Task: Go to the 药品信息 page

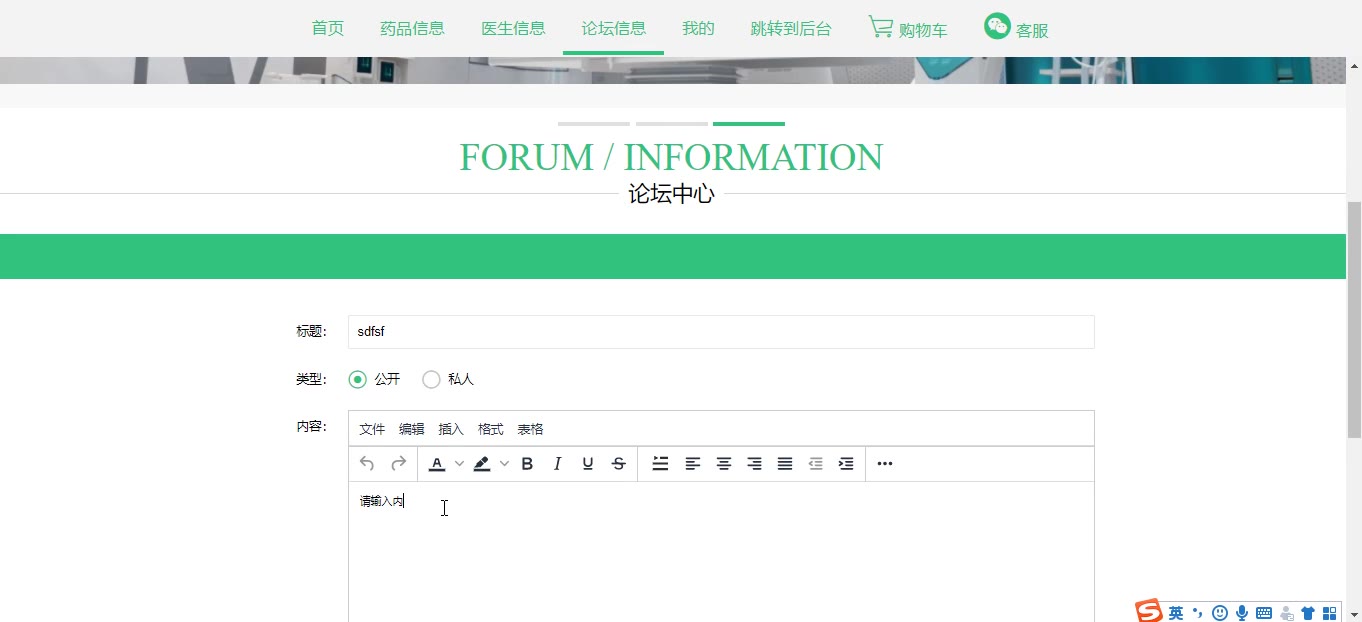Action: coord(412,29)
